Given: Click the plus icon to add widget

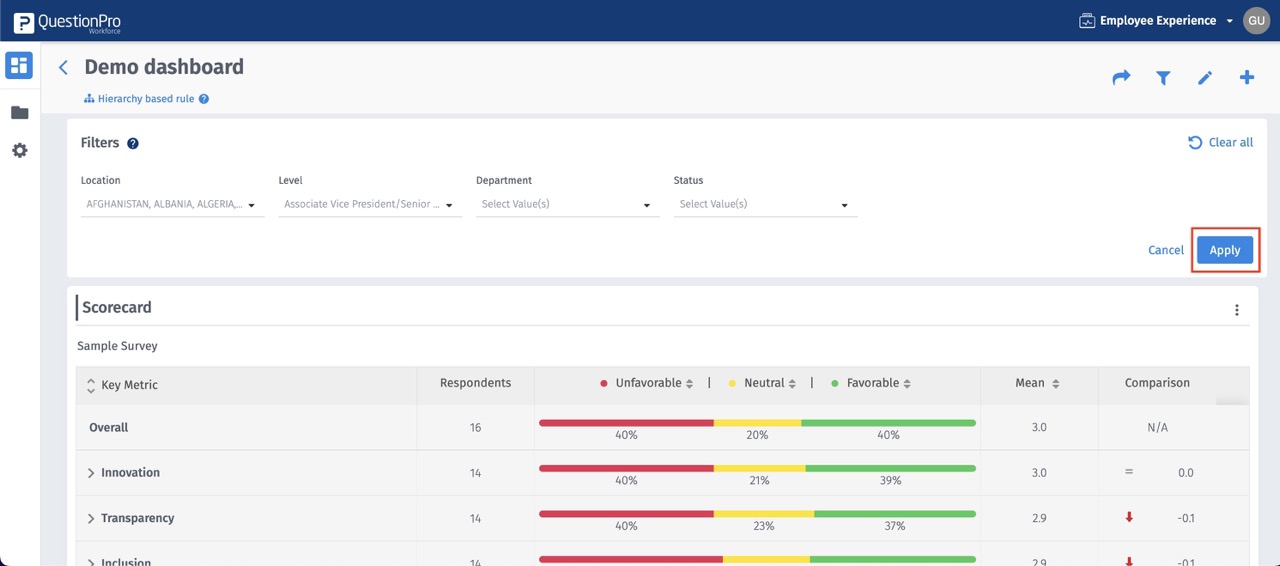Looking at the screenshot, I should [1247, 77].
